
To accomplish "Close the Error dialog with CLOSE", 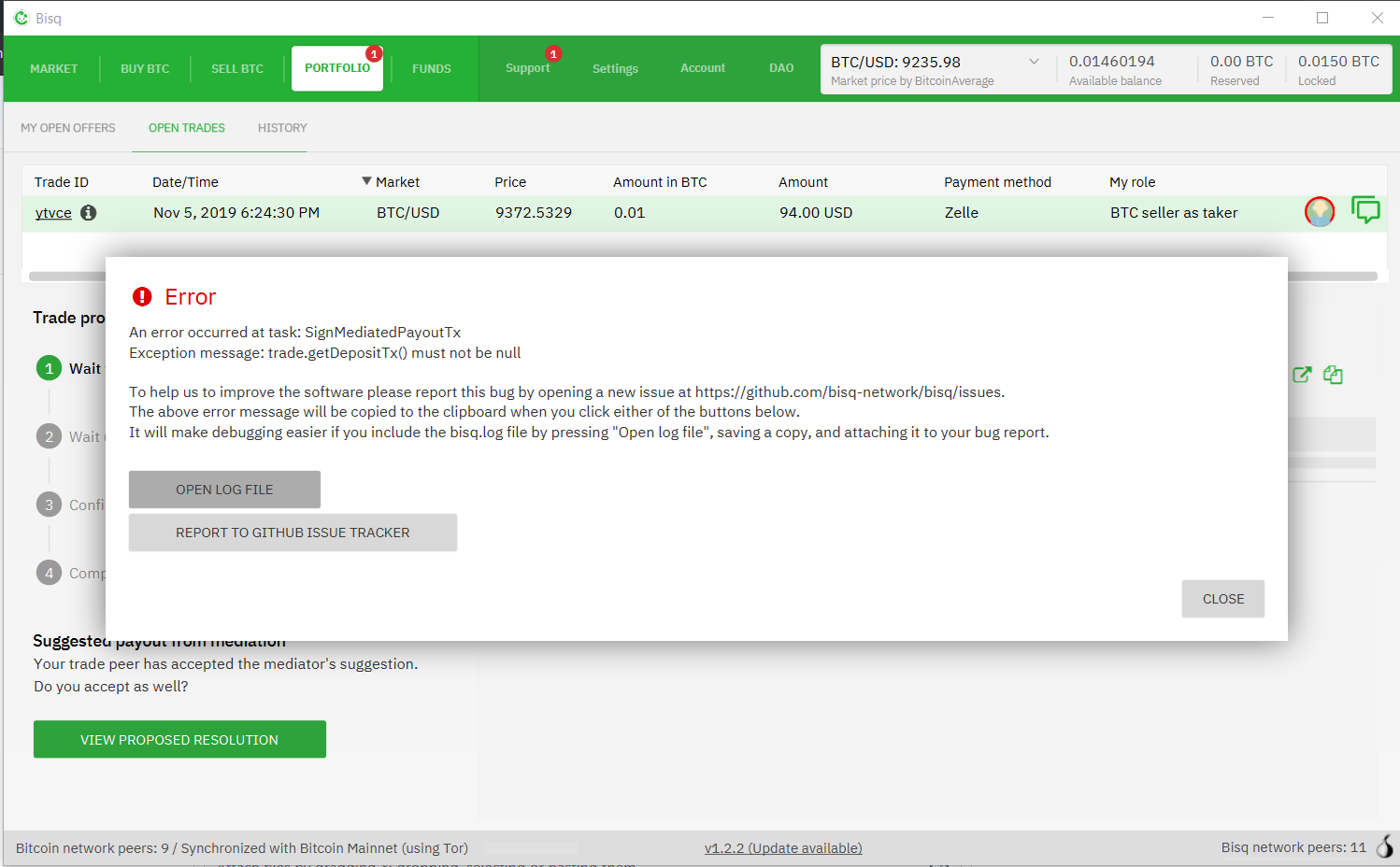I will [x=1223, y=599].
